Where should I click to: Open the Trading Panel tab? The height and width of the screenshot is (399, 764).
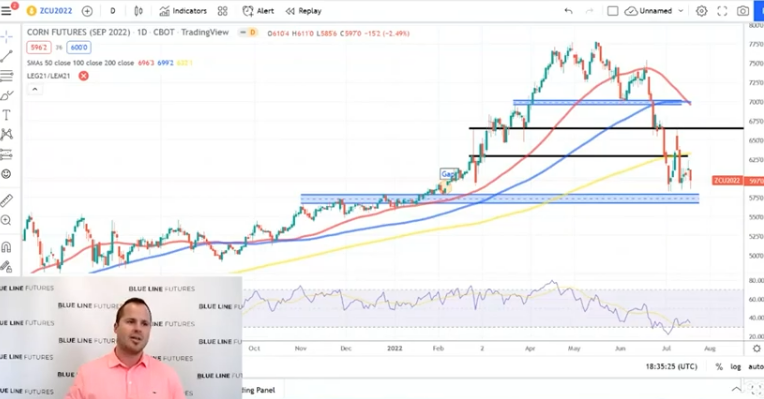[259, 390]
